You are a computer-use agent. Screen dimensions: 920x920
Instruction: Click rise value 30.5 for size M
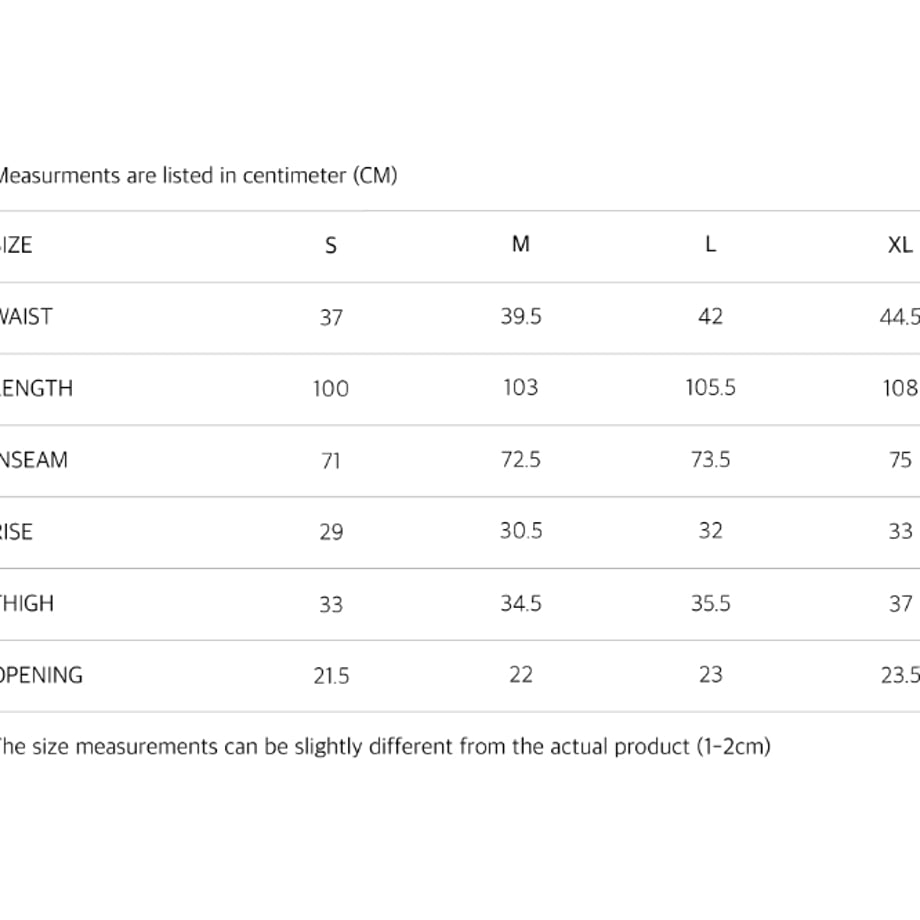pos(521,531)
